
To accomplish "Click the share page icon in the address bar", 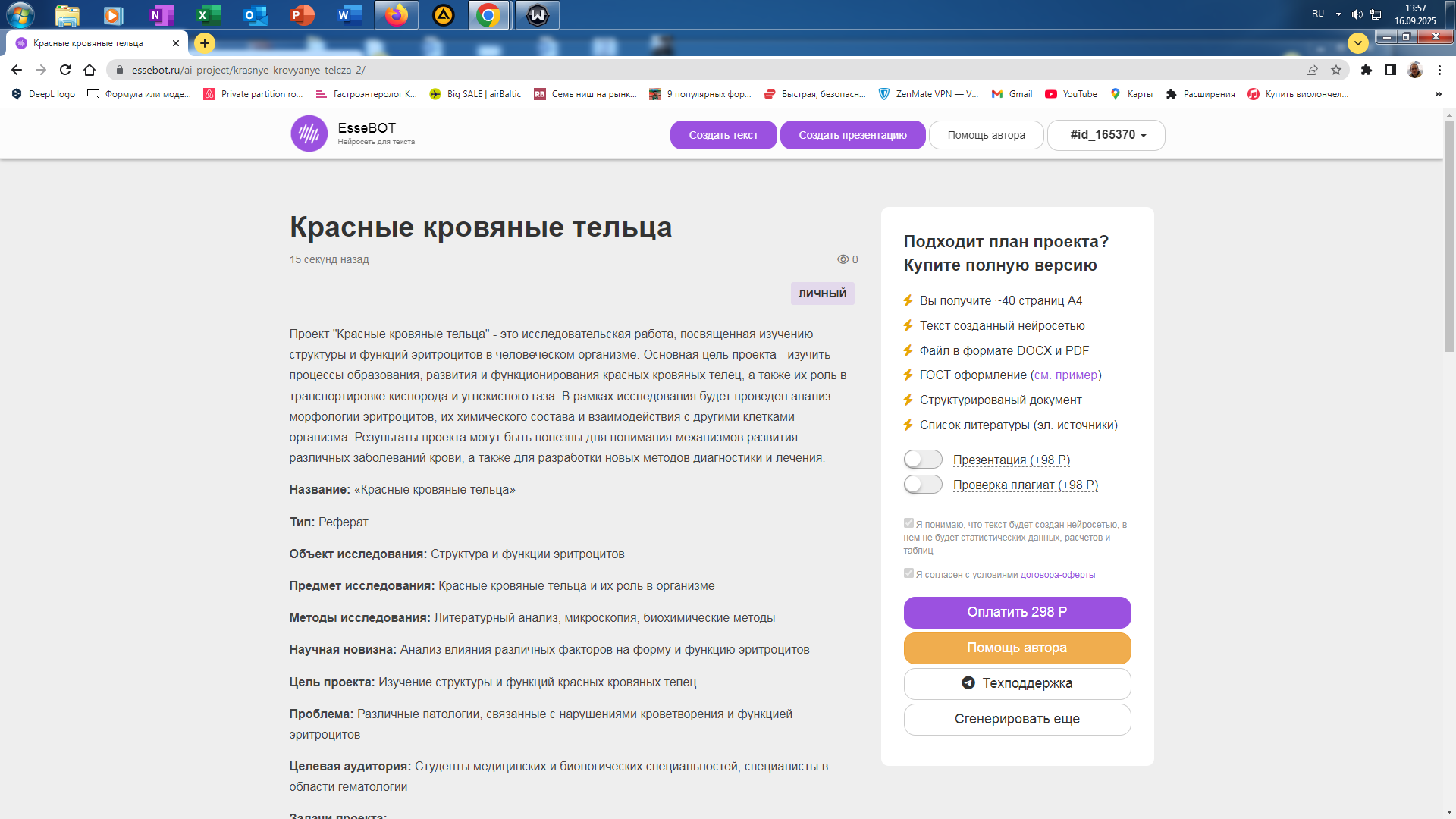I will click(1312, 70).
